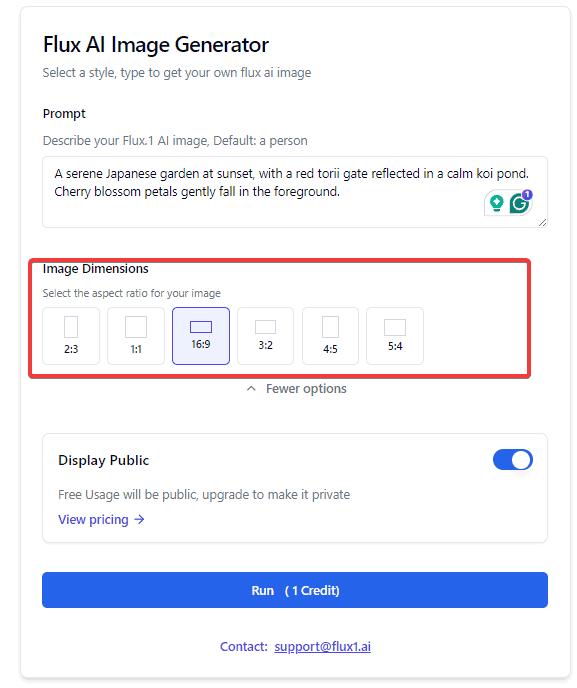Viewport: 577px width, 688px height.
Task: Open the support@flux1.ai email link
Action: coord(323,646)
